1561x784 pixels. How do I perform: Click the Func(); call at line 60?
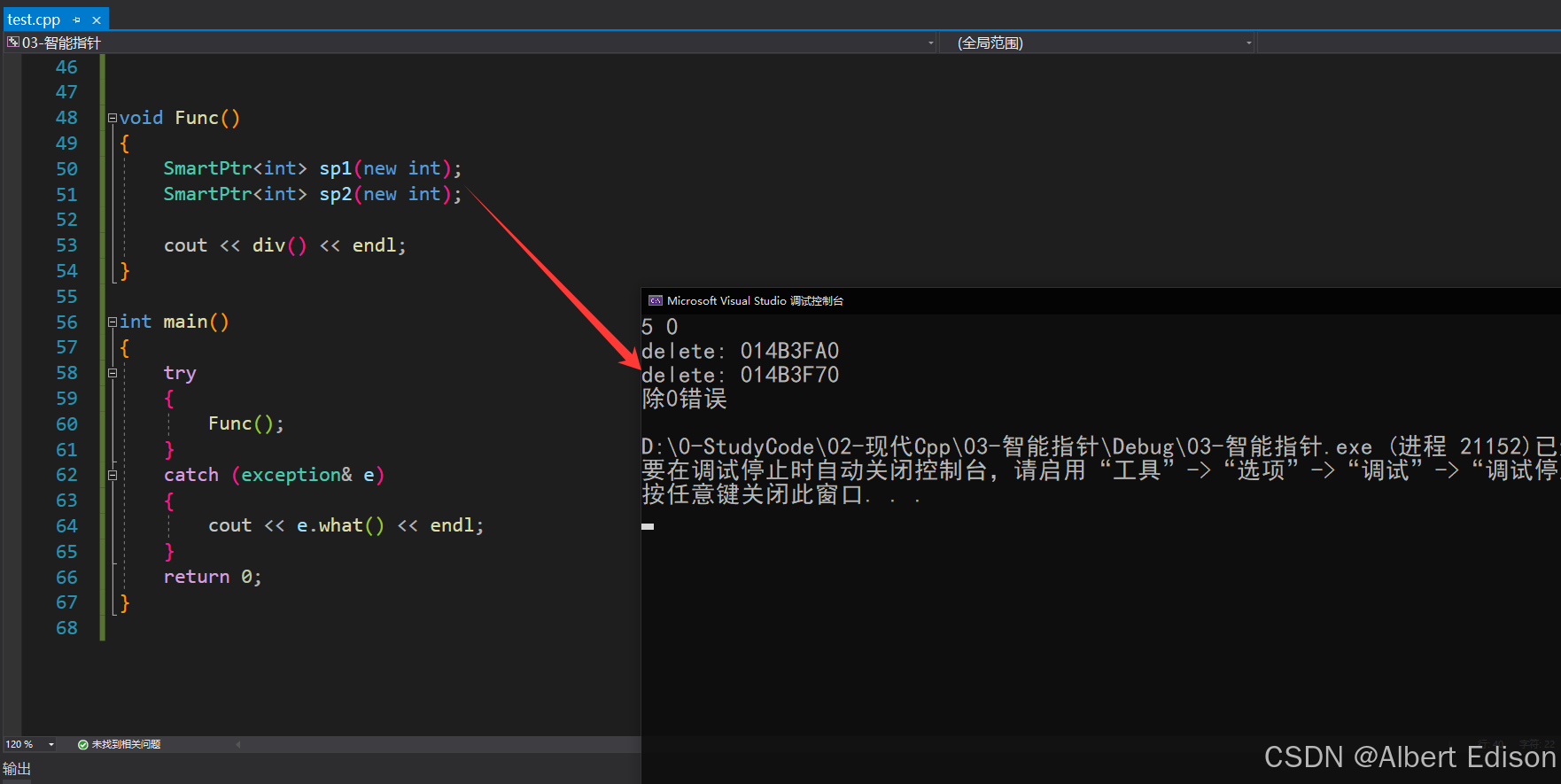246,423
